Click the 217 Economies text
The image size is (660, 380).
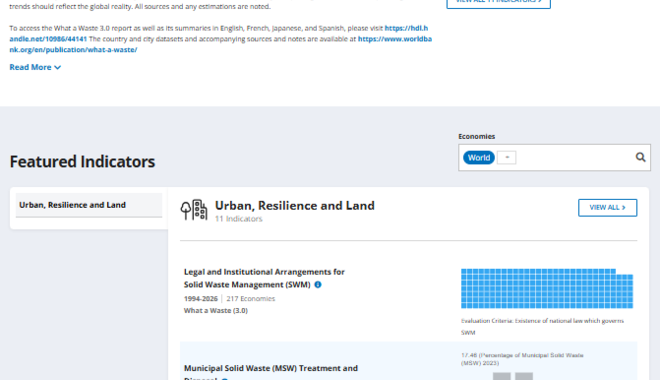click(x=250, y=299)
